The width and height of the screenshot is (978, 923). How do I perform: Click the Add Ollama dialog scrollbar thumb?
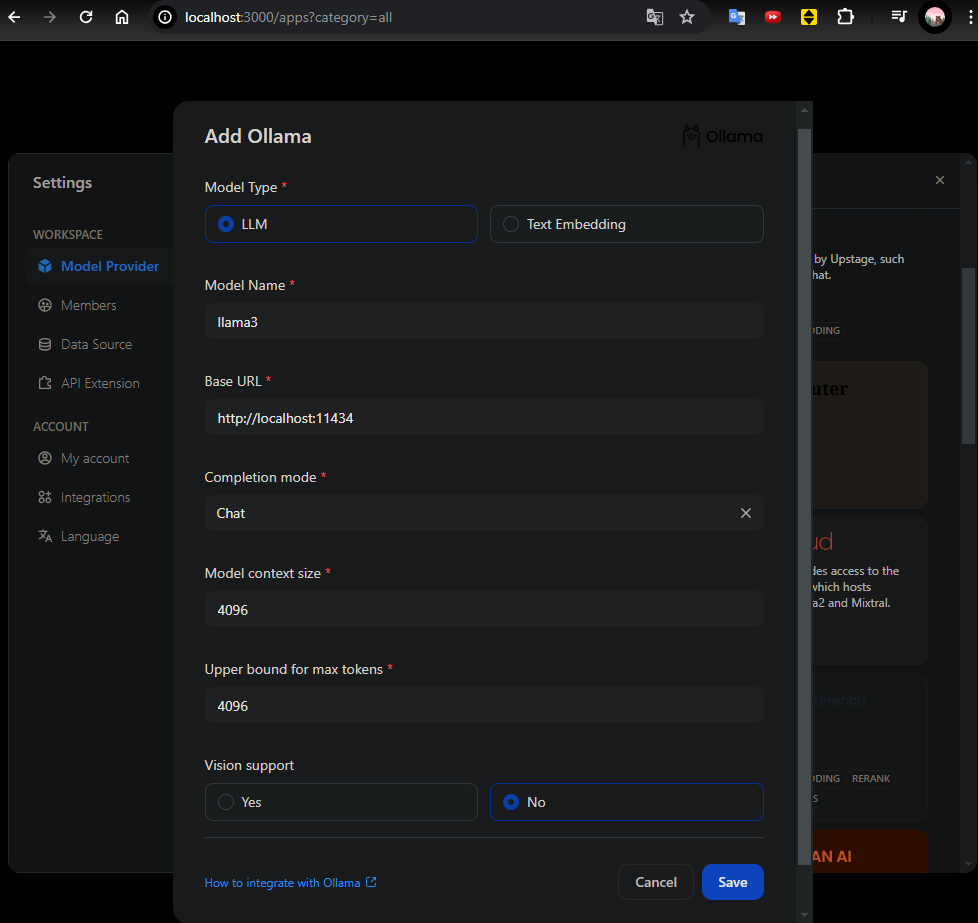coord(804,497)
